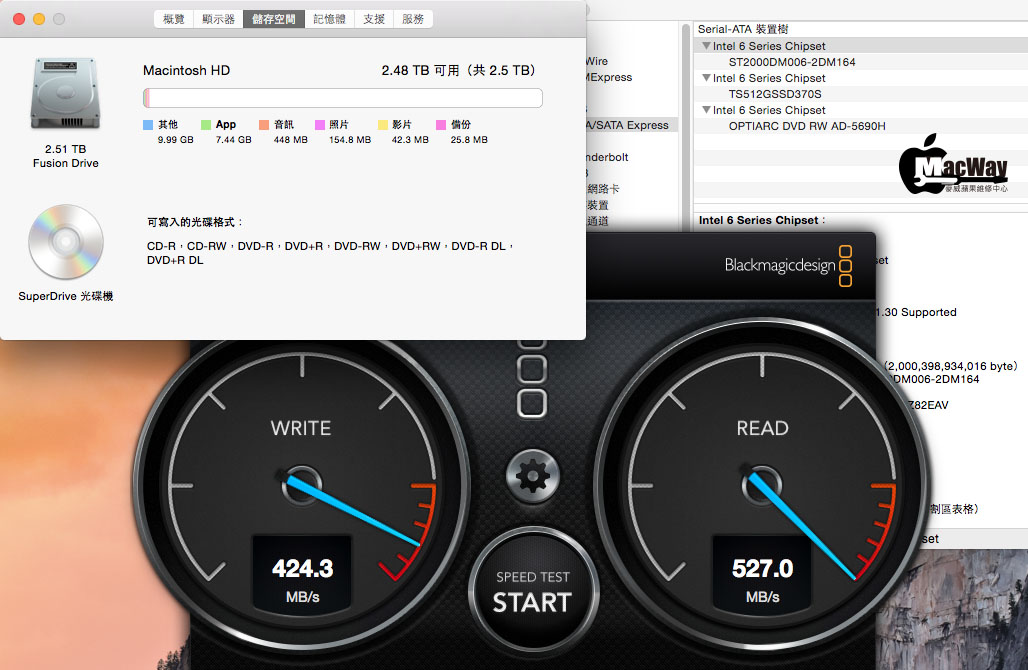Switch to the 服務 tab
1028x670 pixels.
click(x=413, y=19)
